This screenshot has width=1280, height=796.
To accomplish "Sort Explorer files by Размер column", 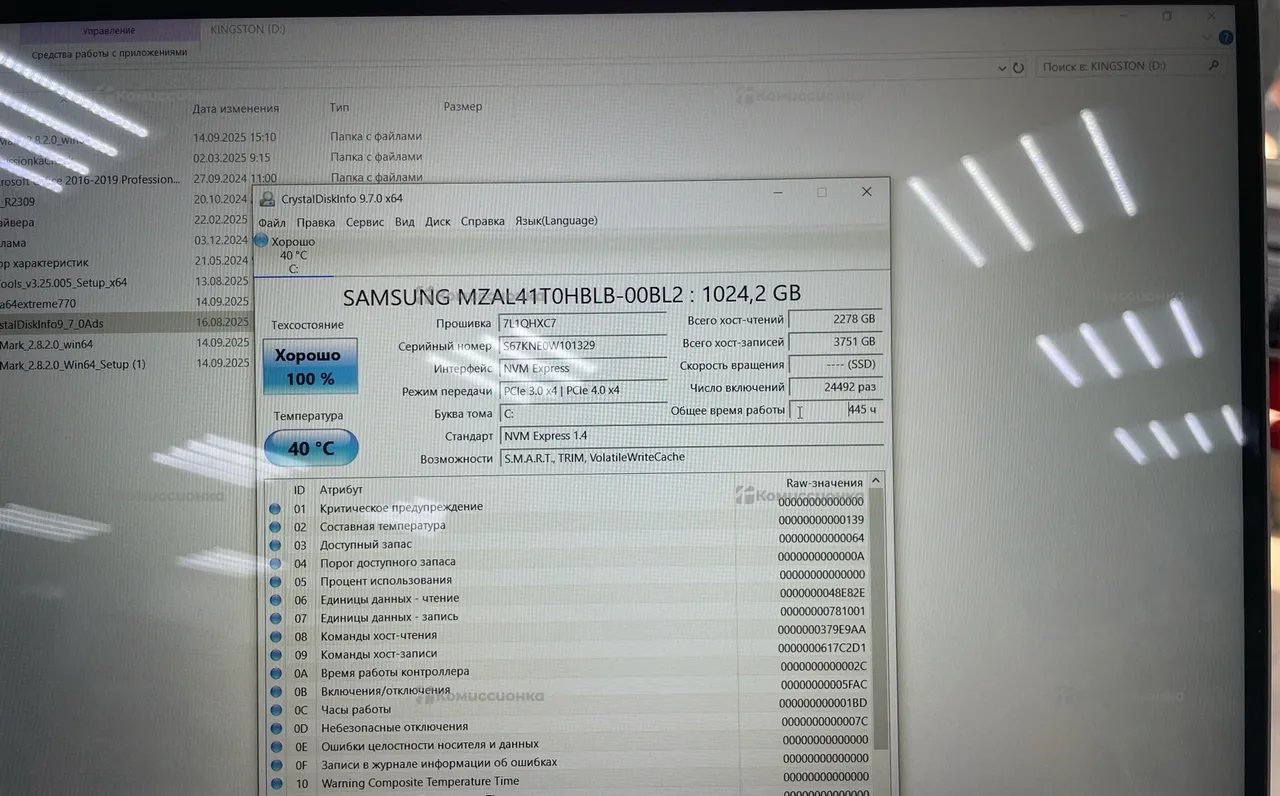I will click(463, 106).
